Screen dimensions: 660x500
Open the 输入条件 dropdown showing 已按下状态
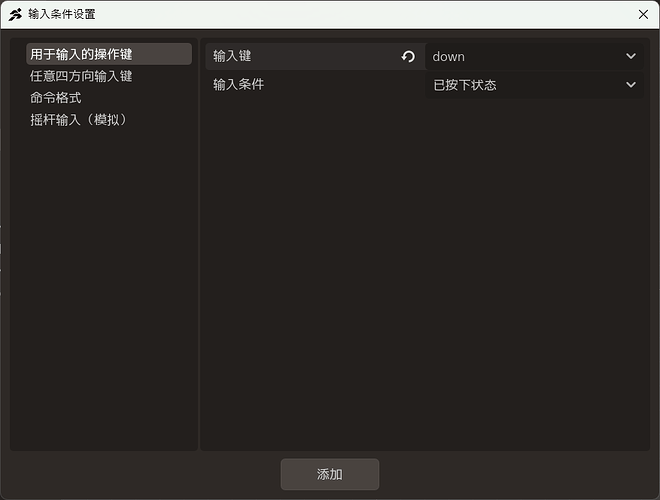tap(534, 85)
